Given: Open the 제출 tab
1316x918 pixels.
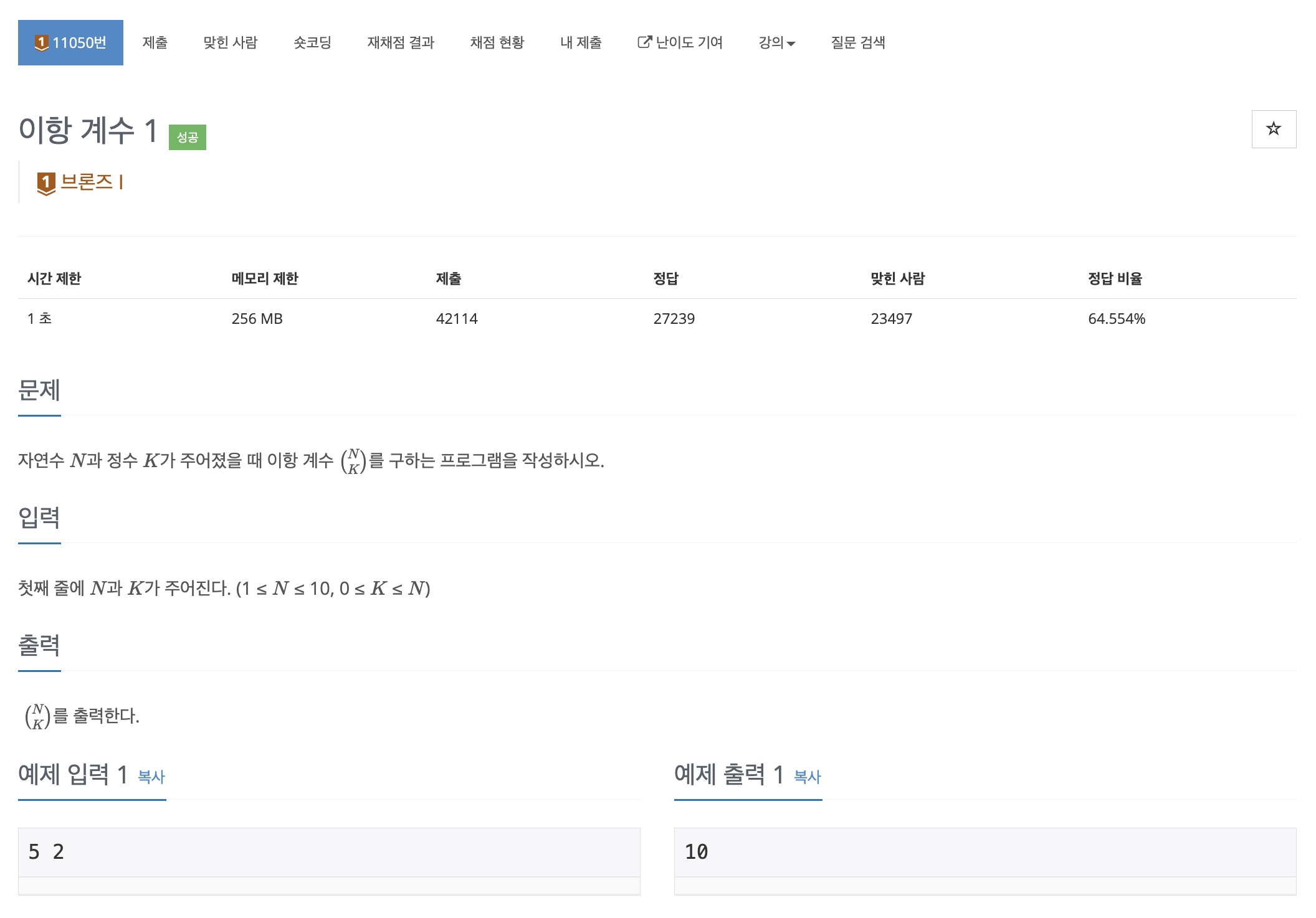Looking at the screenshot, I should pos(155,42).
